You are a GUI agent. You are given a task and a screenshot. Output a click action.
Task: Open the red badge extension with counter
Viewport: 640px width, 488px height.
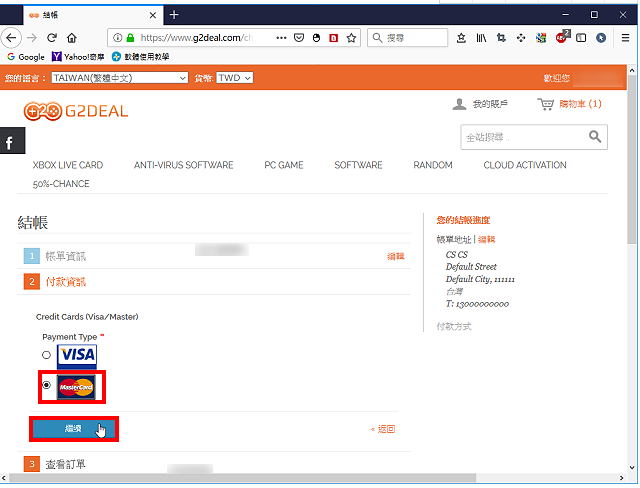point(562,37)
